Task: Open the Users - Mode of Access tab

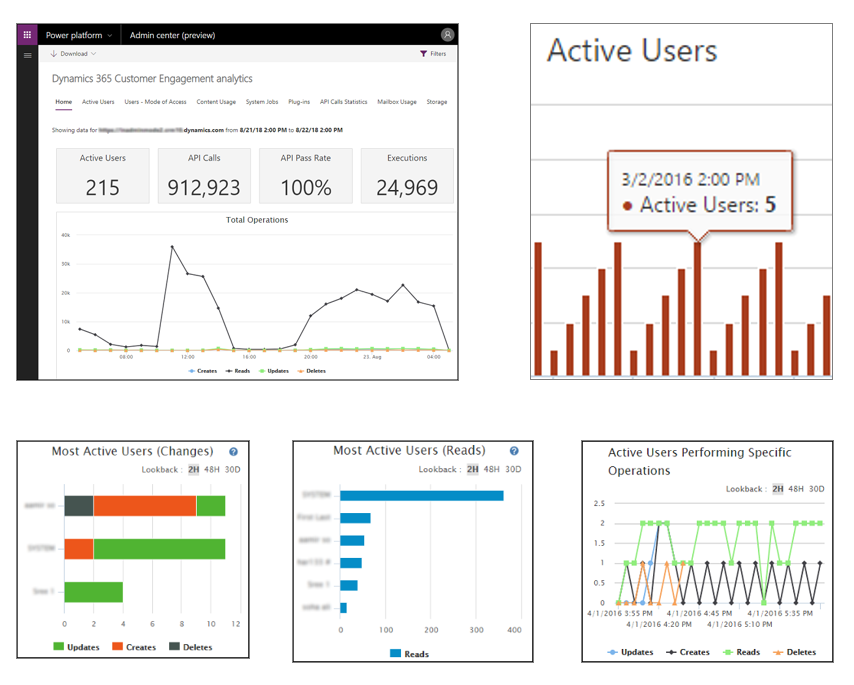Action: (155, 102)
